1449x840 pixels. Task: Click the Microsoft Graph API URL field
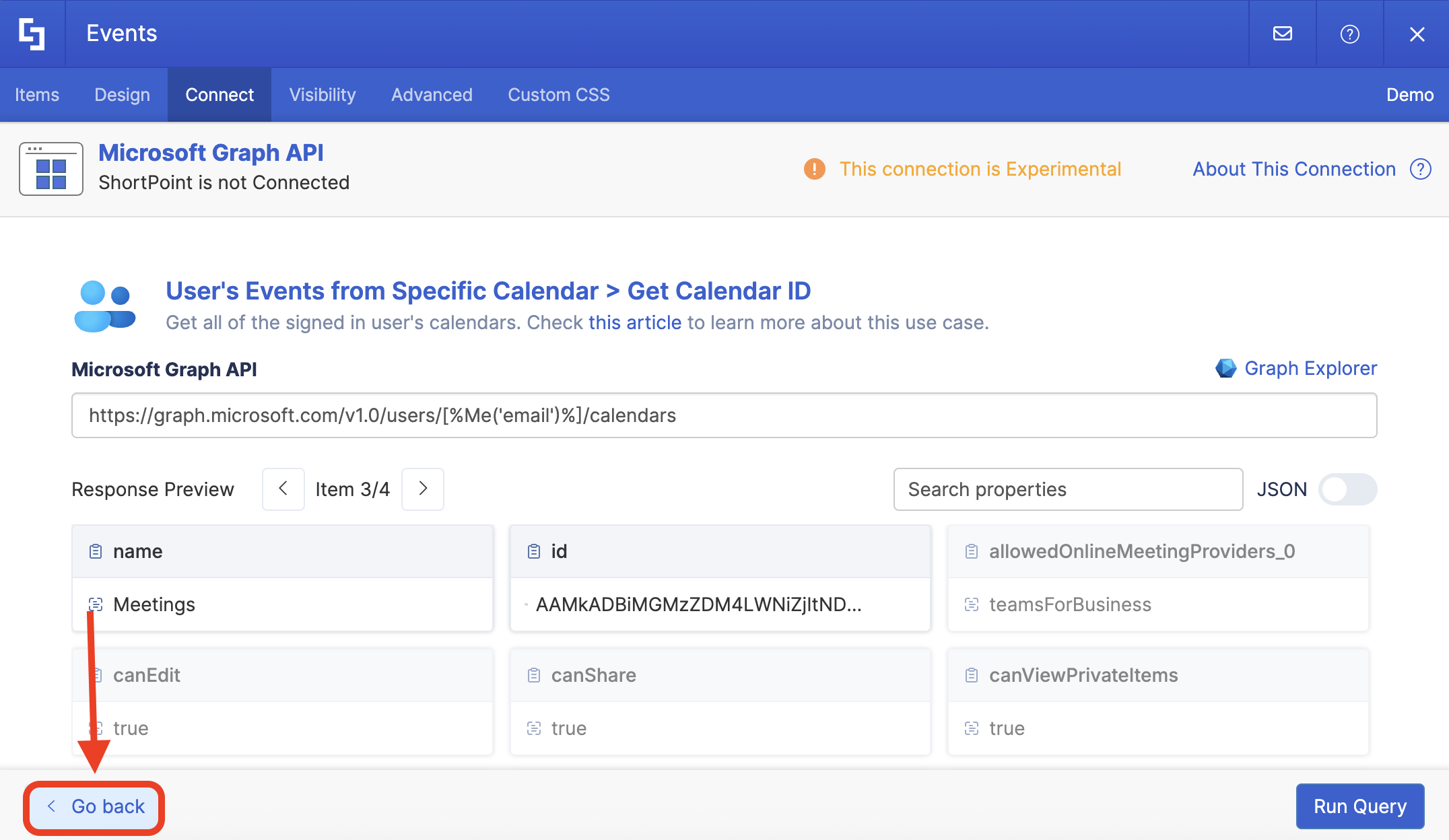pyautogui.click(x=724, y=415)
